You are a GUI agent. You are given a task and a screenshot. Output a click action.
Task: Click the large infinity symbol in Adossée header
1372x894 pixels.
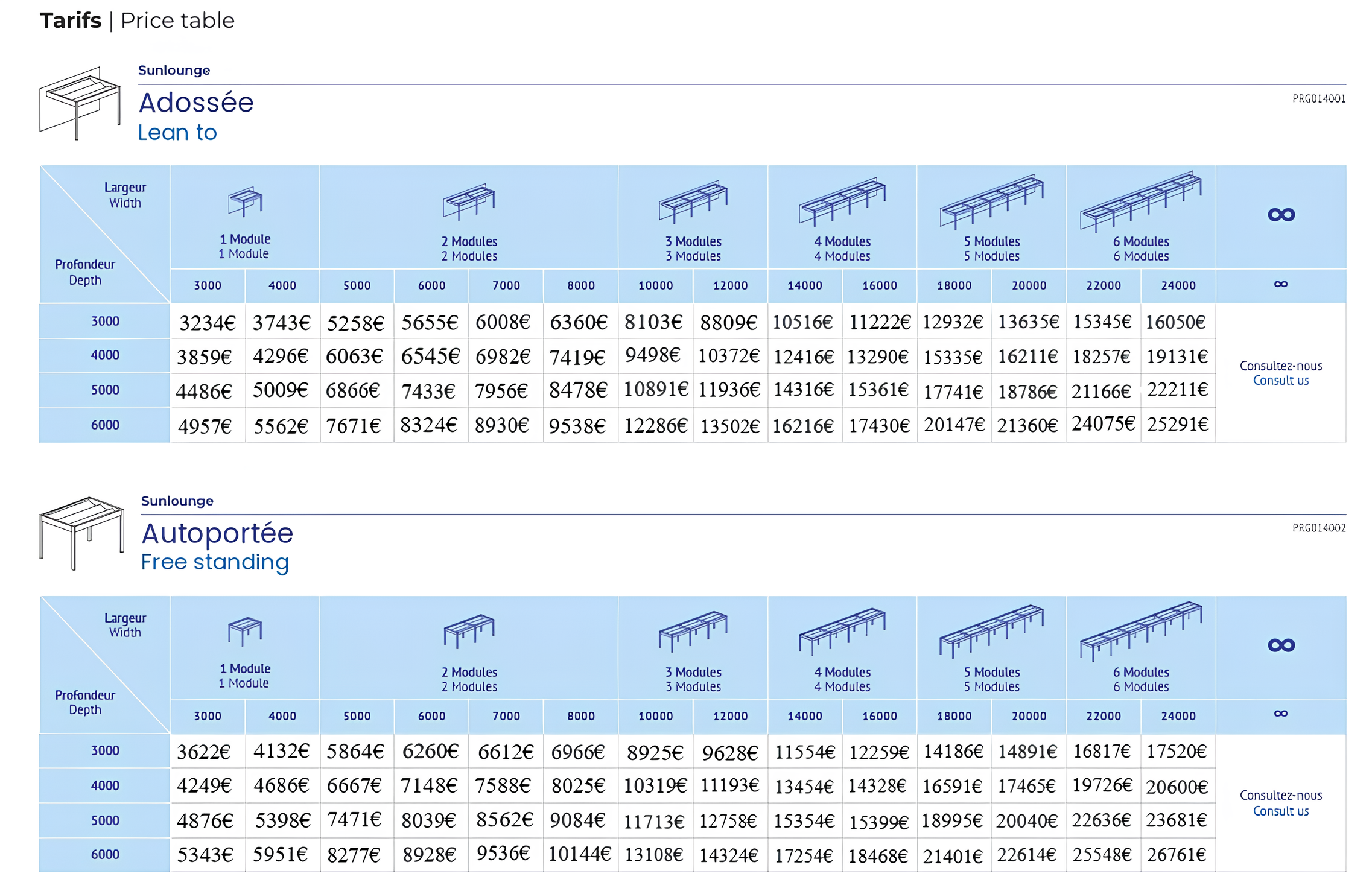(x=1281, y=215)
